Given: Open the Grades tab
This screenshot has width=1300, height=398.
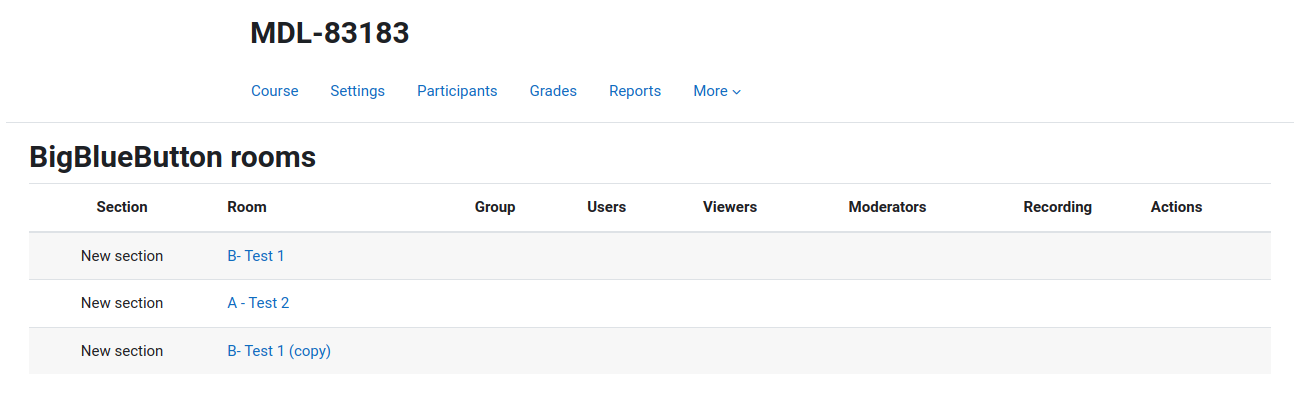Looking at the screenshot, I should tap(553, 91).
